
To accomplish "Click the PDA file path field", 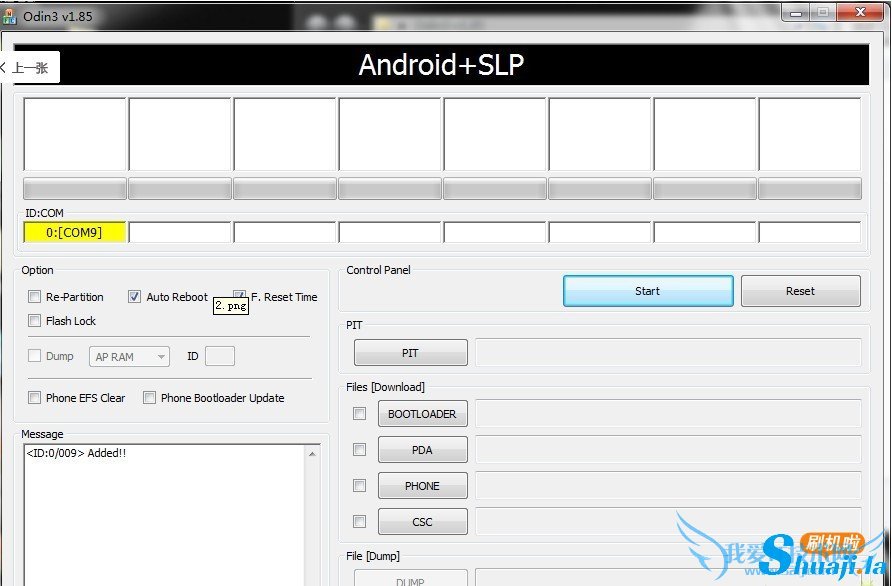I will 668,449.
